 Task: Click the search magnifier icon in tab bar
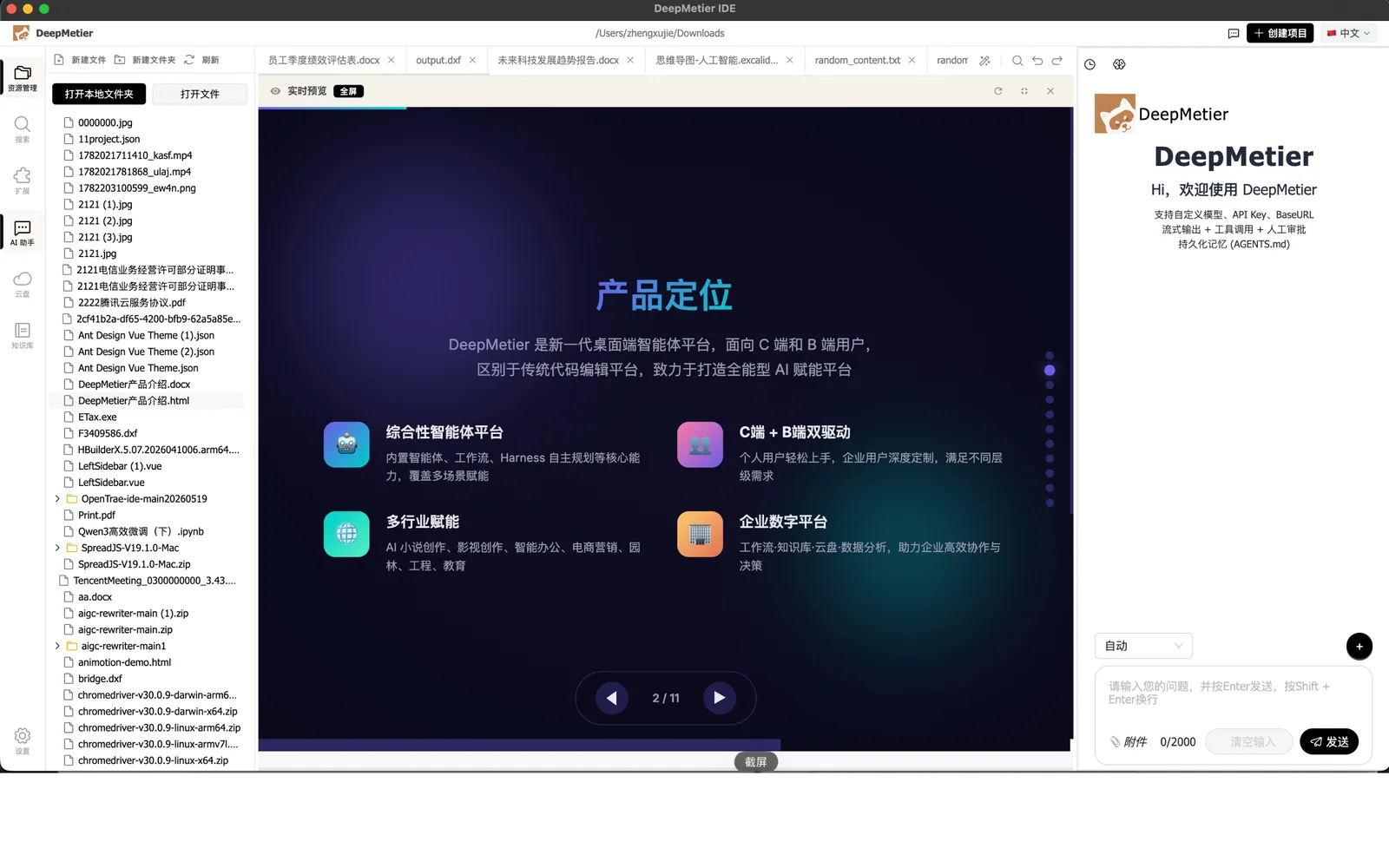coord(1017,61)
